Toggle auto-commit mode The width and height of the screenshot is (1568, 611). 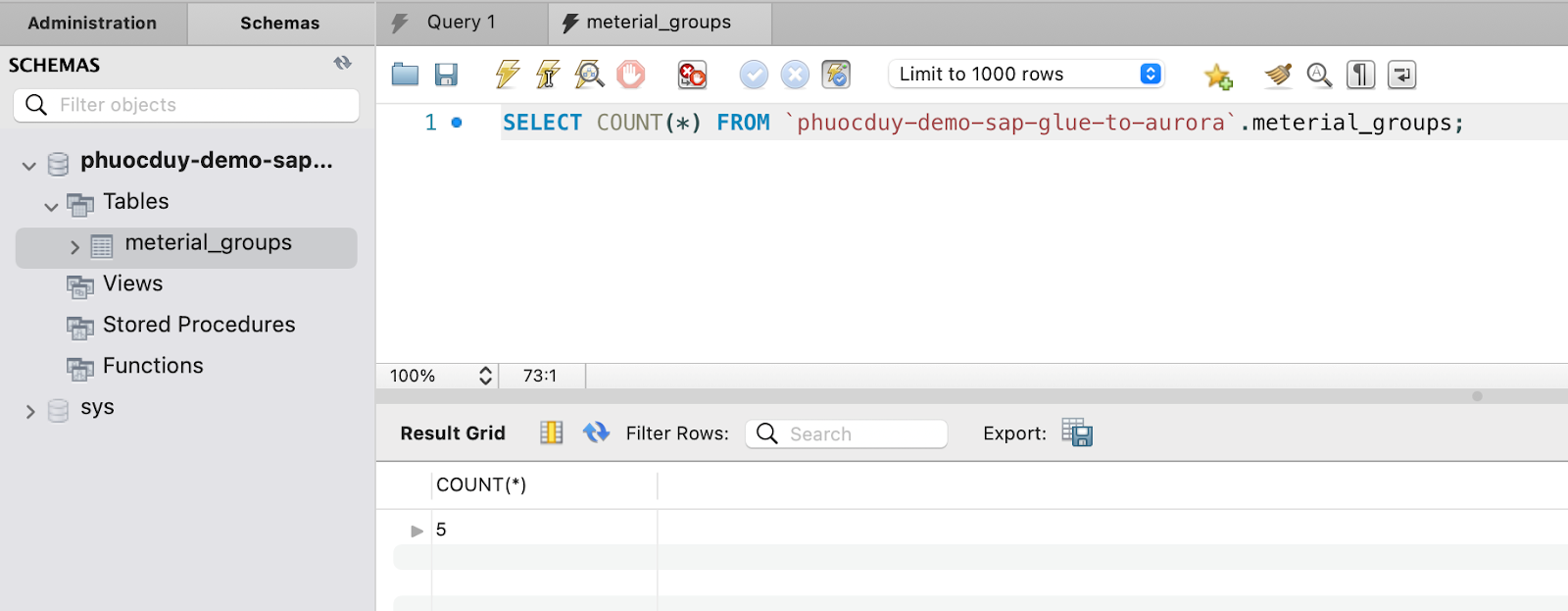(836, 75)
